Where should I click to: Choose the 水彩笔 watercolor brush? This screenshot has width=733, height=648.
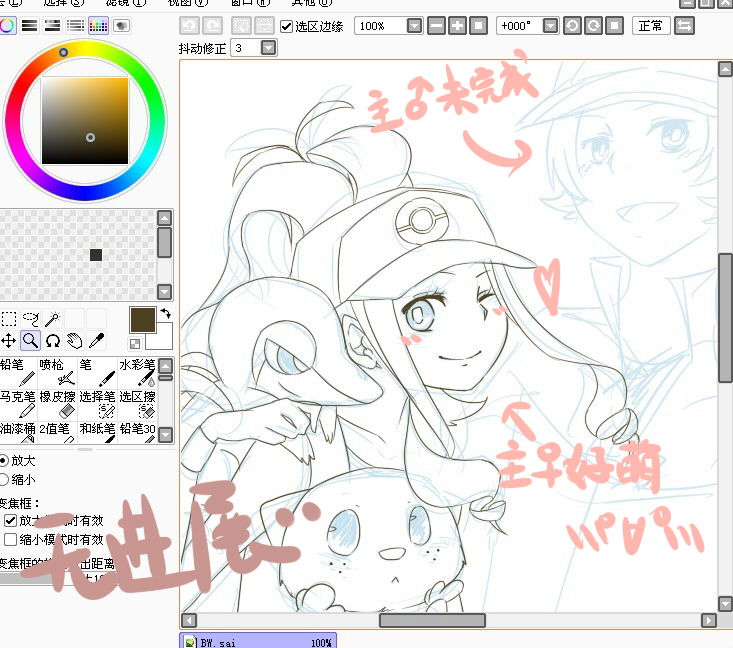137,373
